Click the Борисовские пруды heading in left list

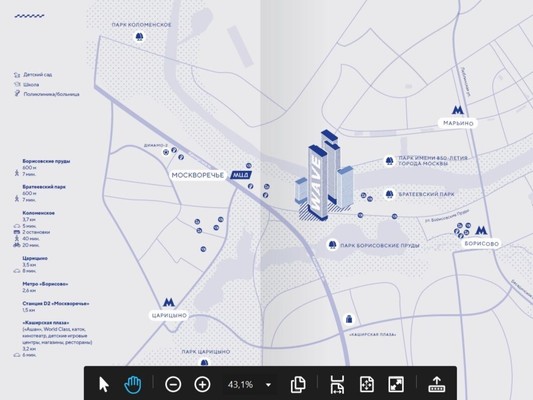point(46,161)
